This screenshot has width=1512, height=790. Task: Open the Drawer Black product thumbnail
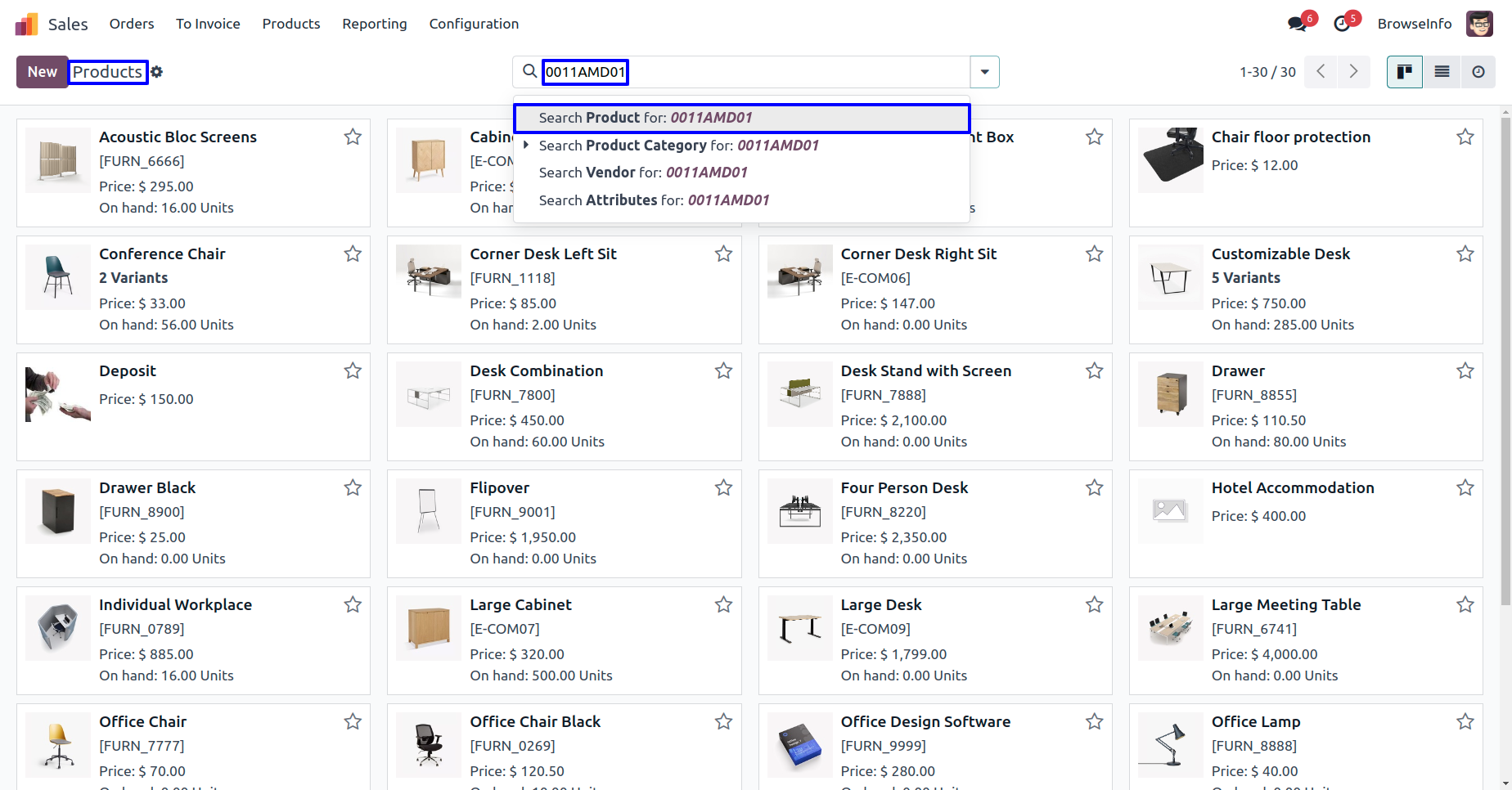[58, 511]
